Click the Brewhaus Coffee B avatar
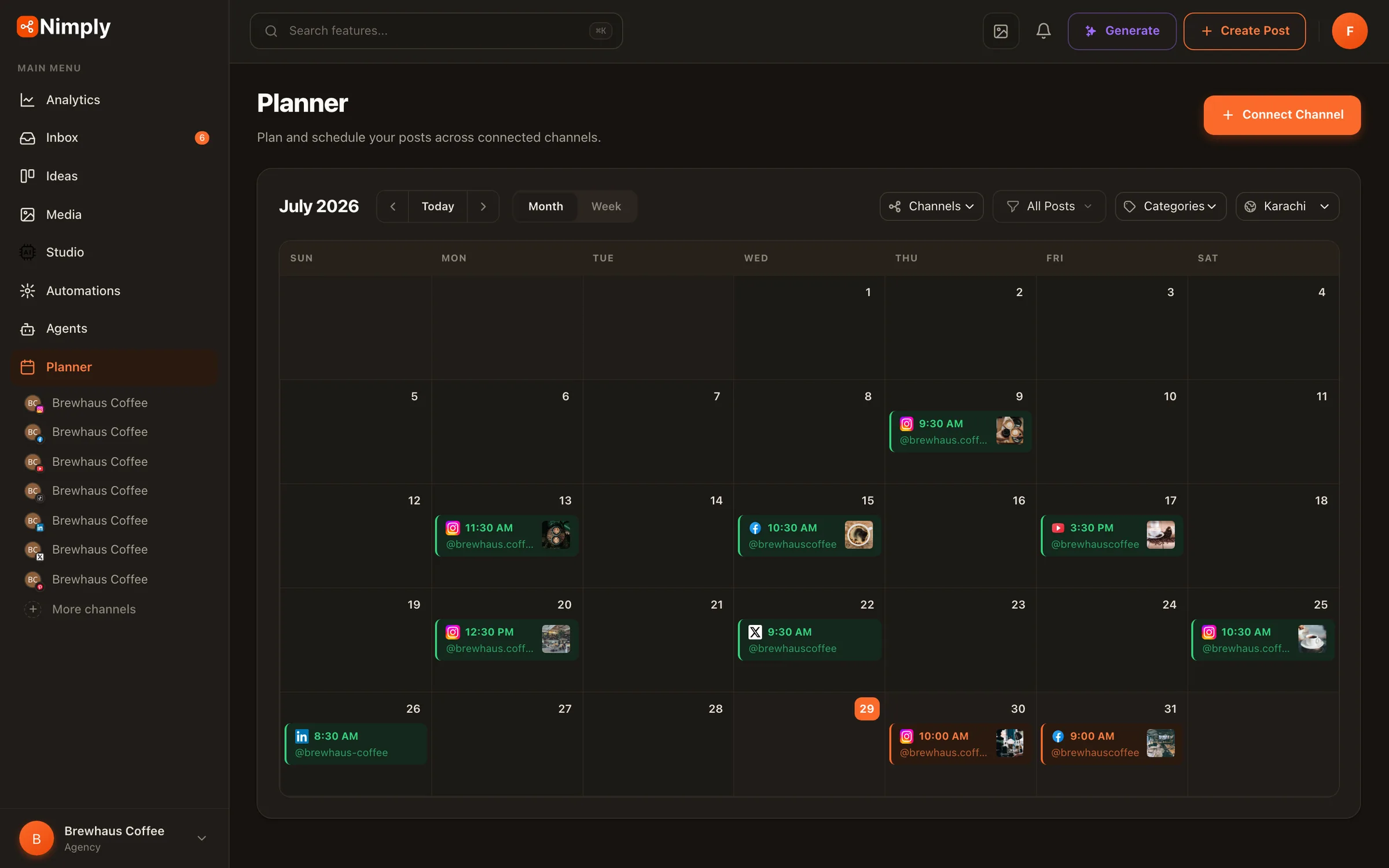The width and height of the screenshot is (1389, 868). point(36,838)
